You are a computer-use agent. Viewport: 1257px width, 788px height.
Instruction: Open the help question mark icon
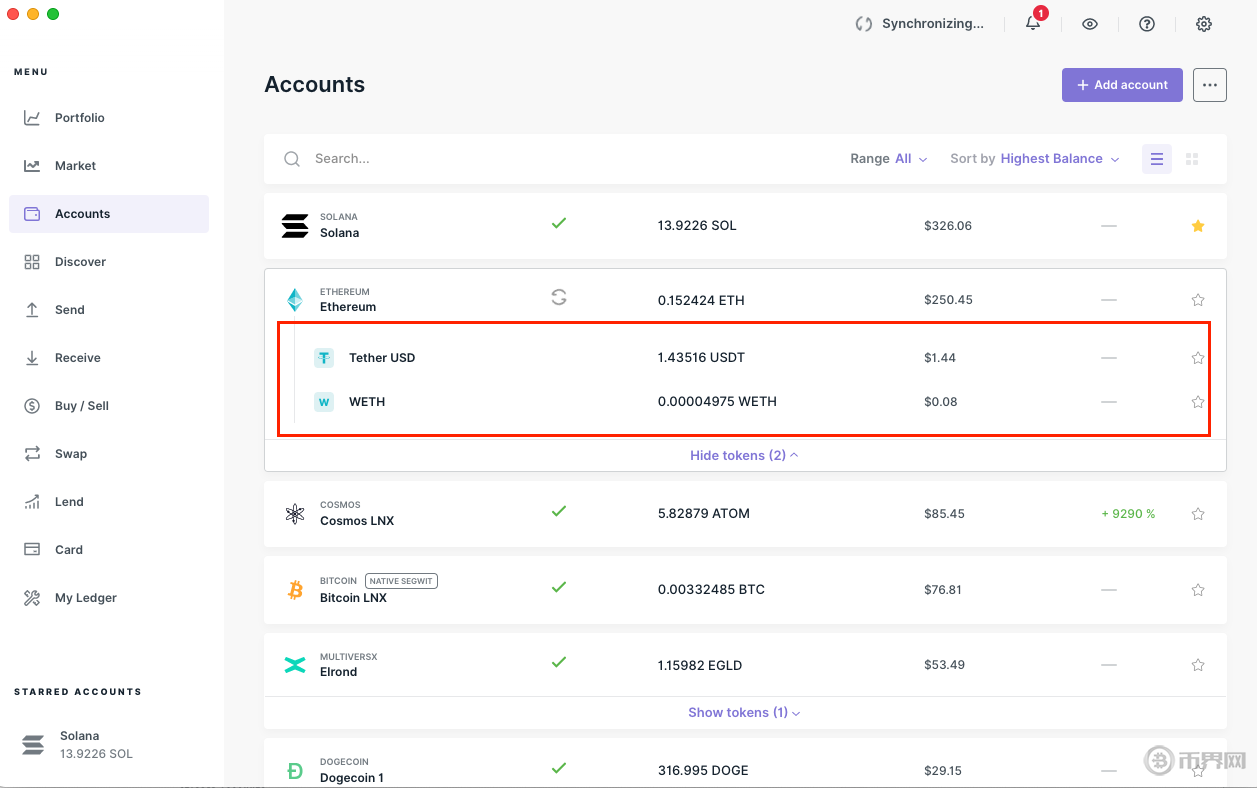coord(1147,24)
